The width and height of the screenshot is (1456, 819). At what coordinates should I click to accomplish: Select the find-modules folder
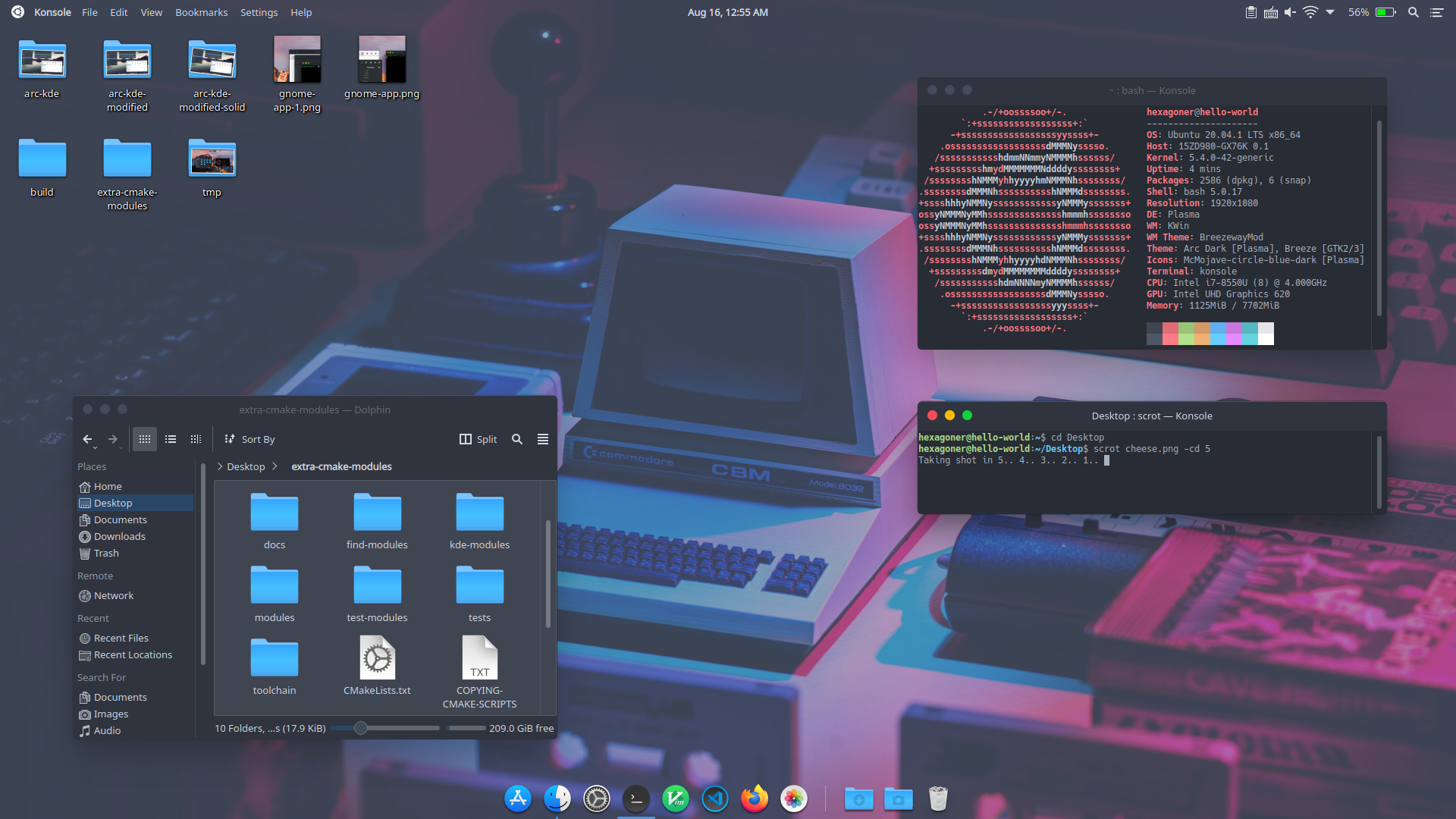tap(377, 521)
